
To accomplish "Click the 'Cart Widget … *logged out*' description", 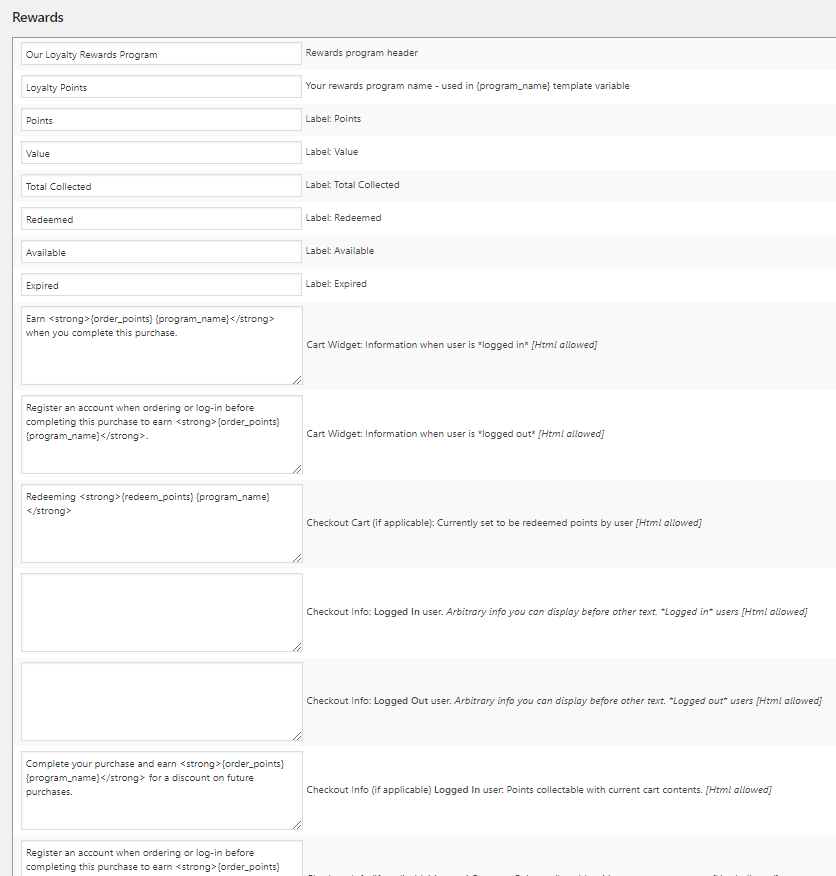I will [x=455, y=434].
